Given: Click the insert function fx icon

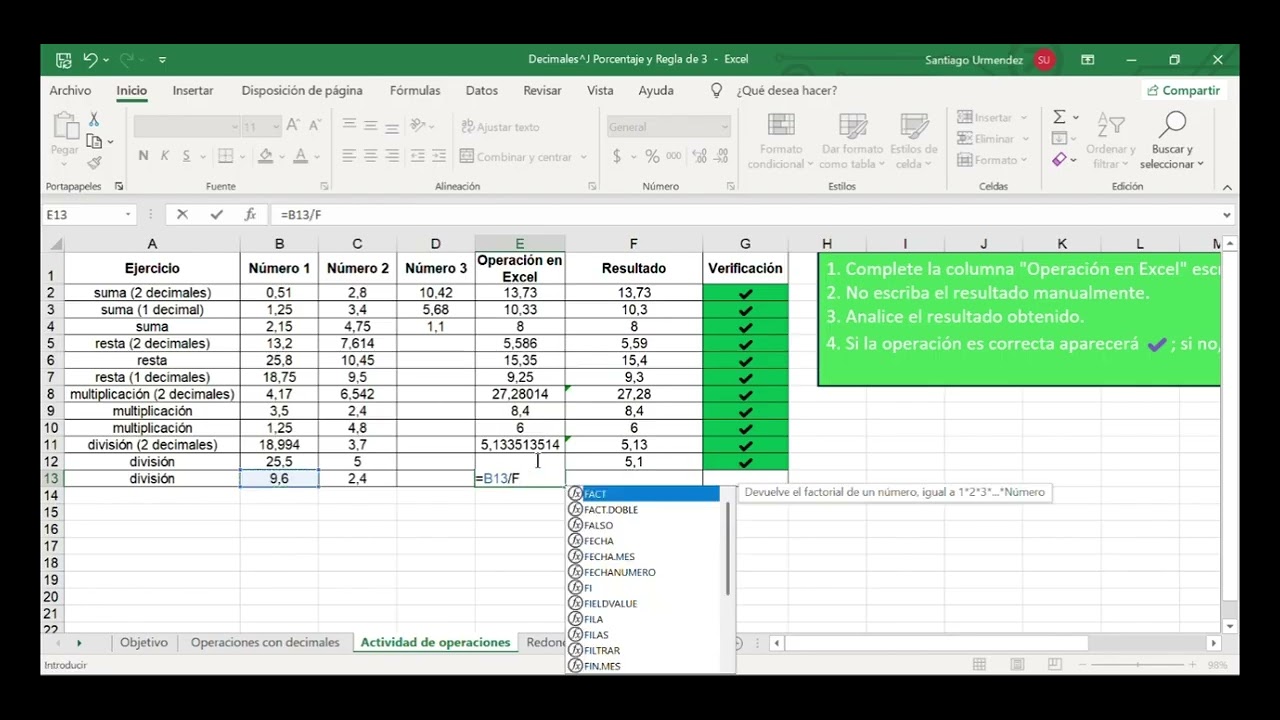Looking at the screenshot, I should [x=251, y=214].
